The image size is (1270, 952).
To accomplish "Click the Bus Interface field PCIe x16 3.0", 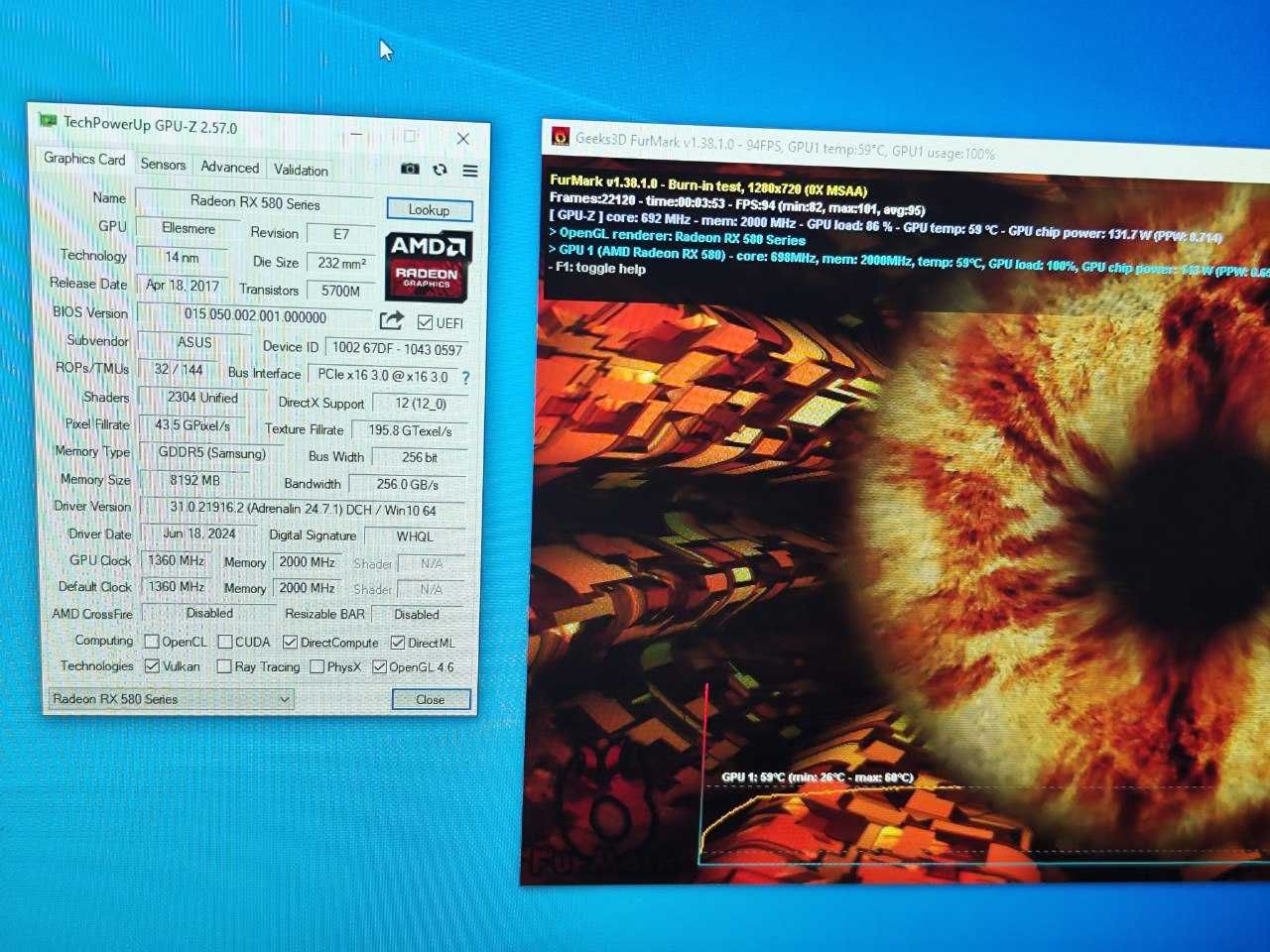I will pos(382,375).
